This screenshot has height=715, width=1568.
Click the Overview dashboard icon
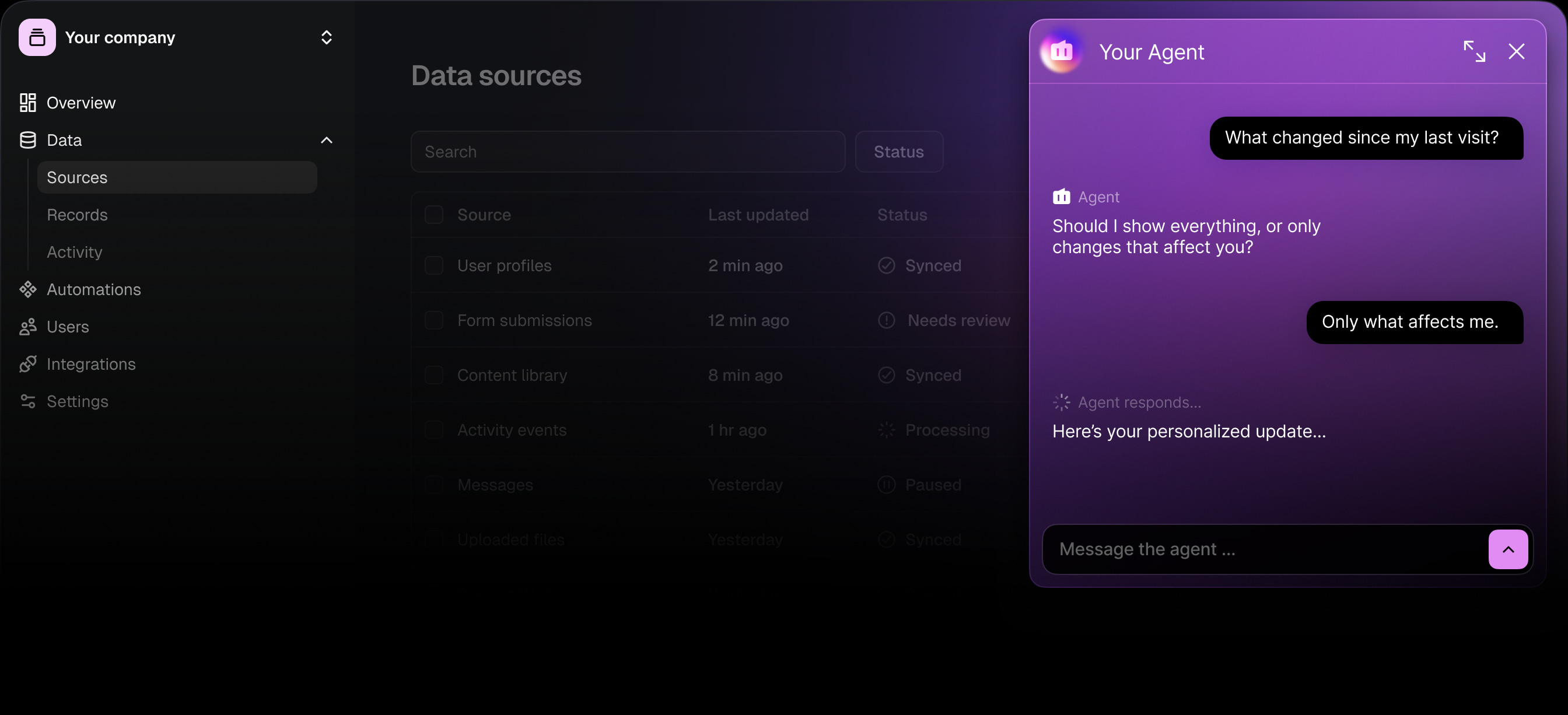point(27,103)
